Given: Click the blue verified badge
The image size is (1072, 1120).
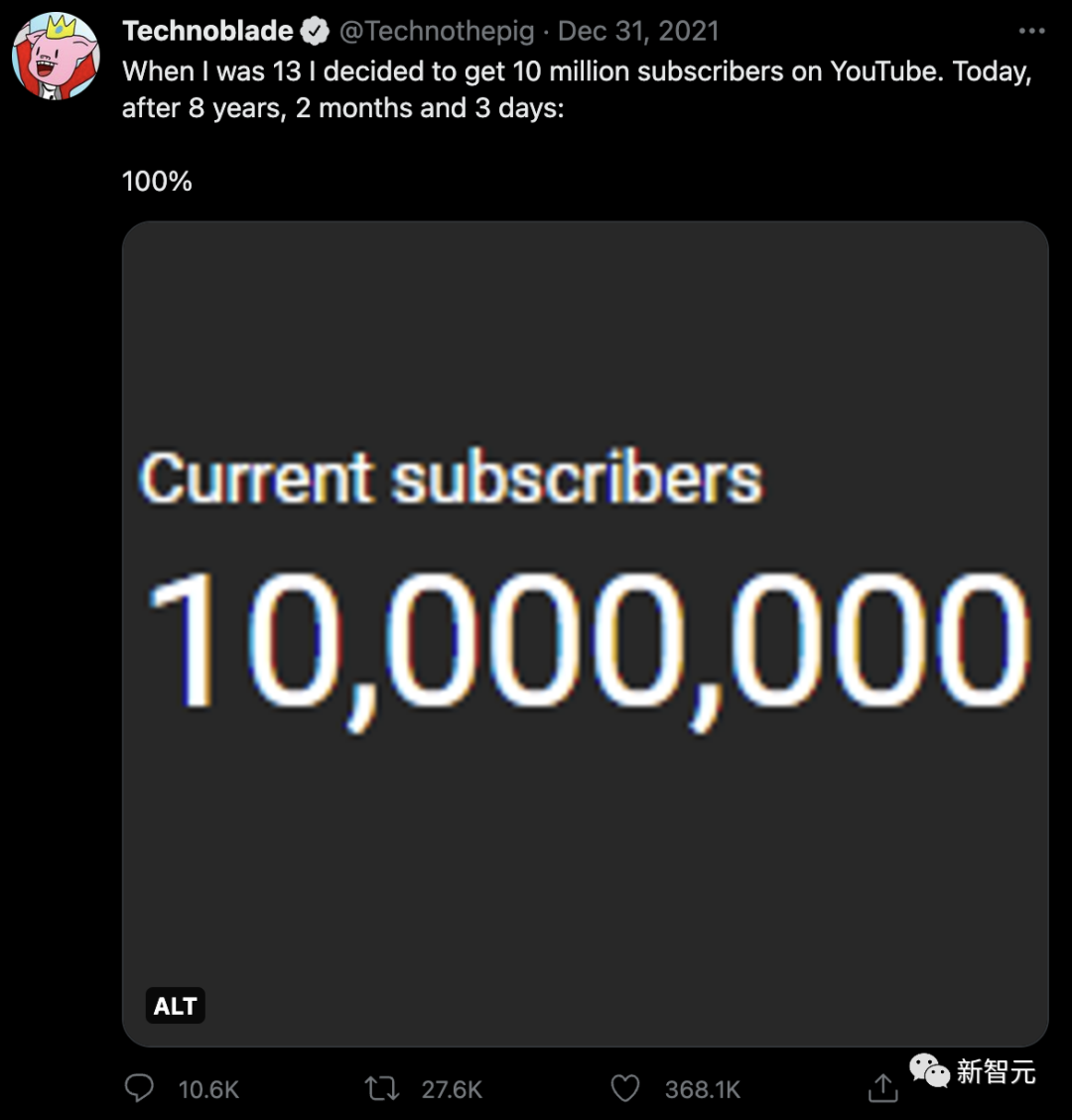Looking at the screenshot, I should 316,32.
